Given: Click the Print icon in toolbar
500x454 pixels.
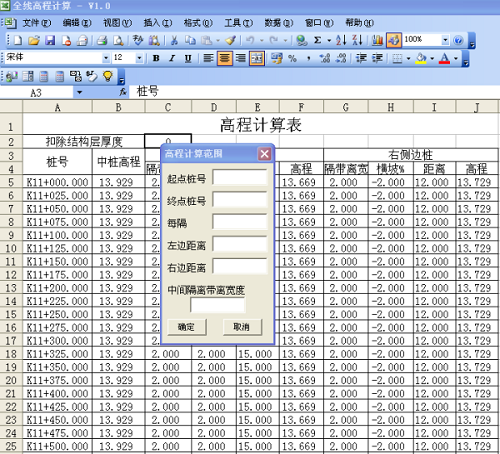Looking at the screenshot, I should coord(102,41).
